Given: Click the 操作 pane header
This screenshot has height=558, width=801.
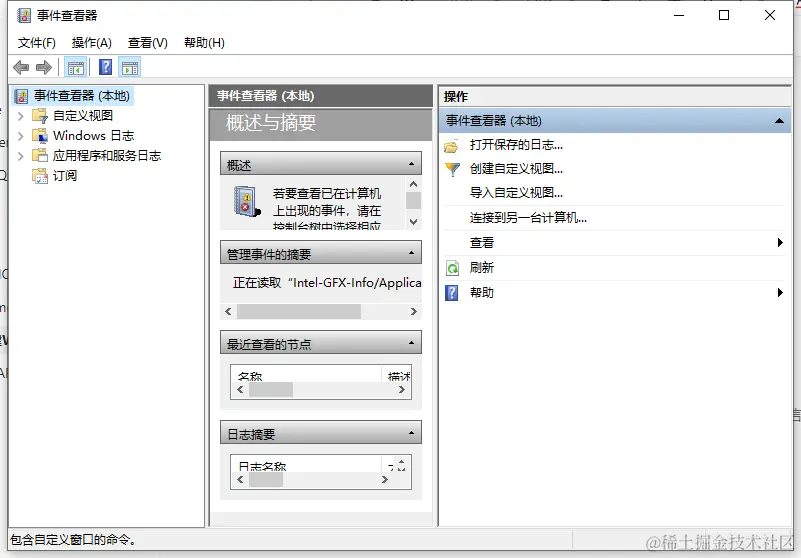Looking at the screenshot, I should coord(615,97).
